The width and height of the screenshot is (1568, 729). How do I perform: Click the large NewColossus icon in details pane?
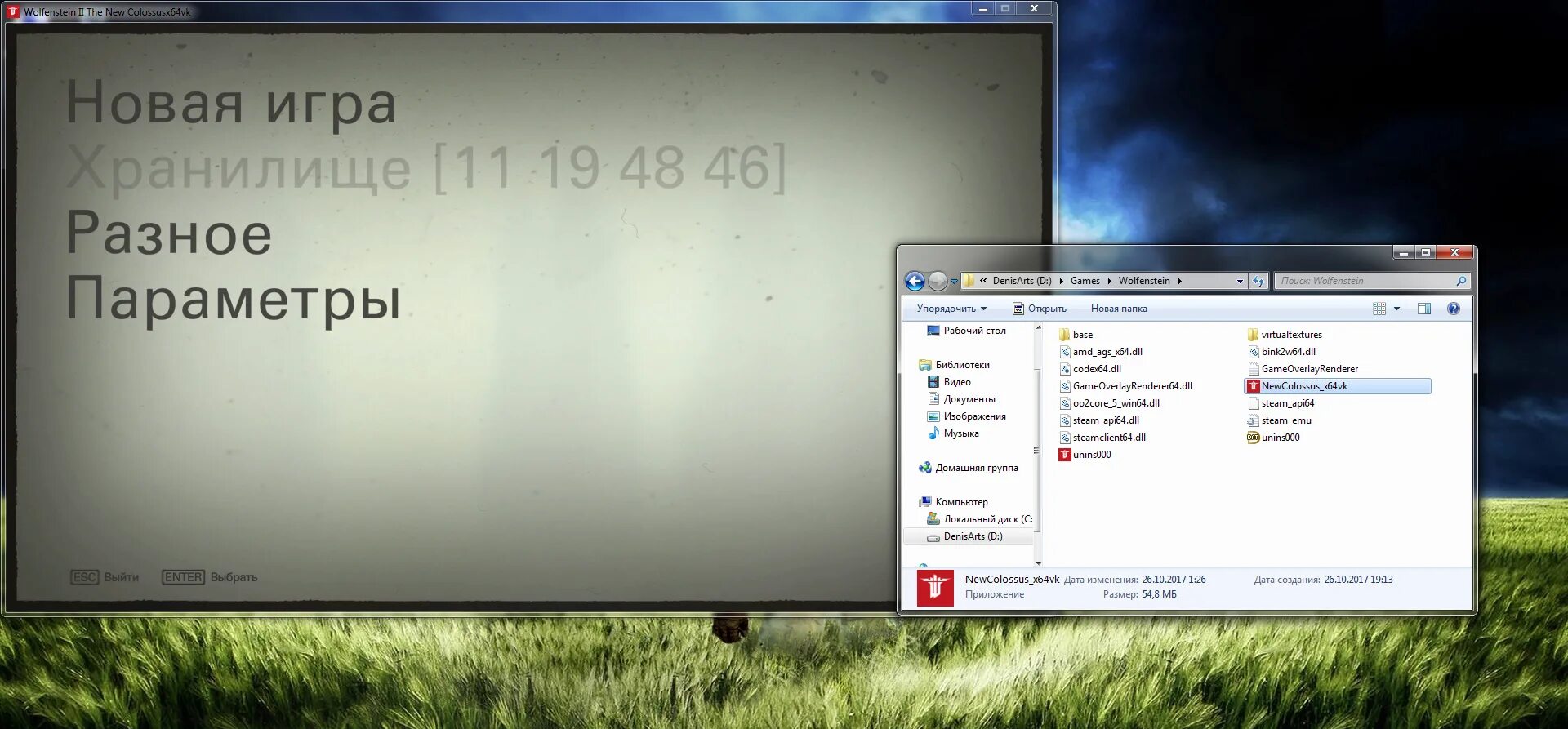click(x=935, y=588)
